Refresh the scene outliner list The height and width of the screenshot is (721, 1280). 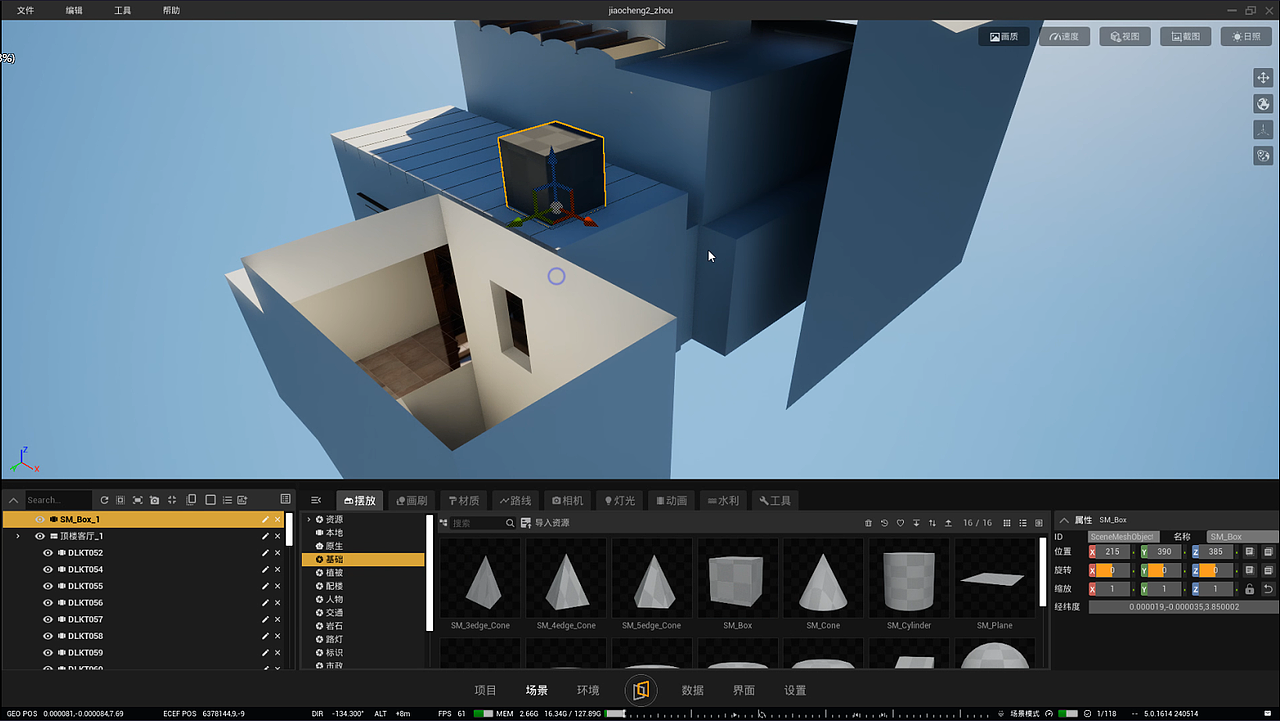[x=104, y=500]
